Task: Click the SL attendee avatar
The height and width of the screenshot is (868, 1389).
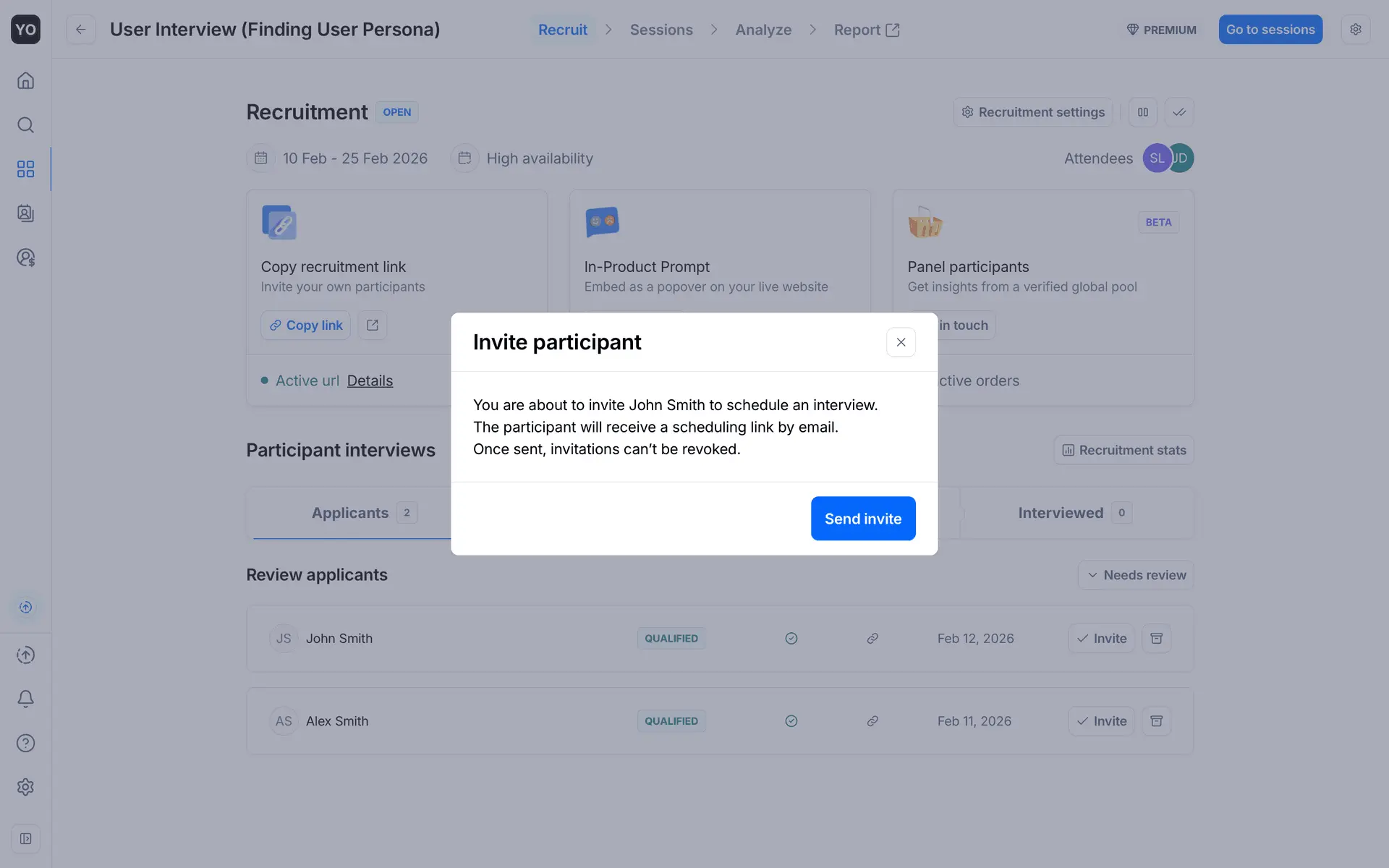Action: click(1155, 158)
